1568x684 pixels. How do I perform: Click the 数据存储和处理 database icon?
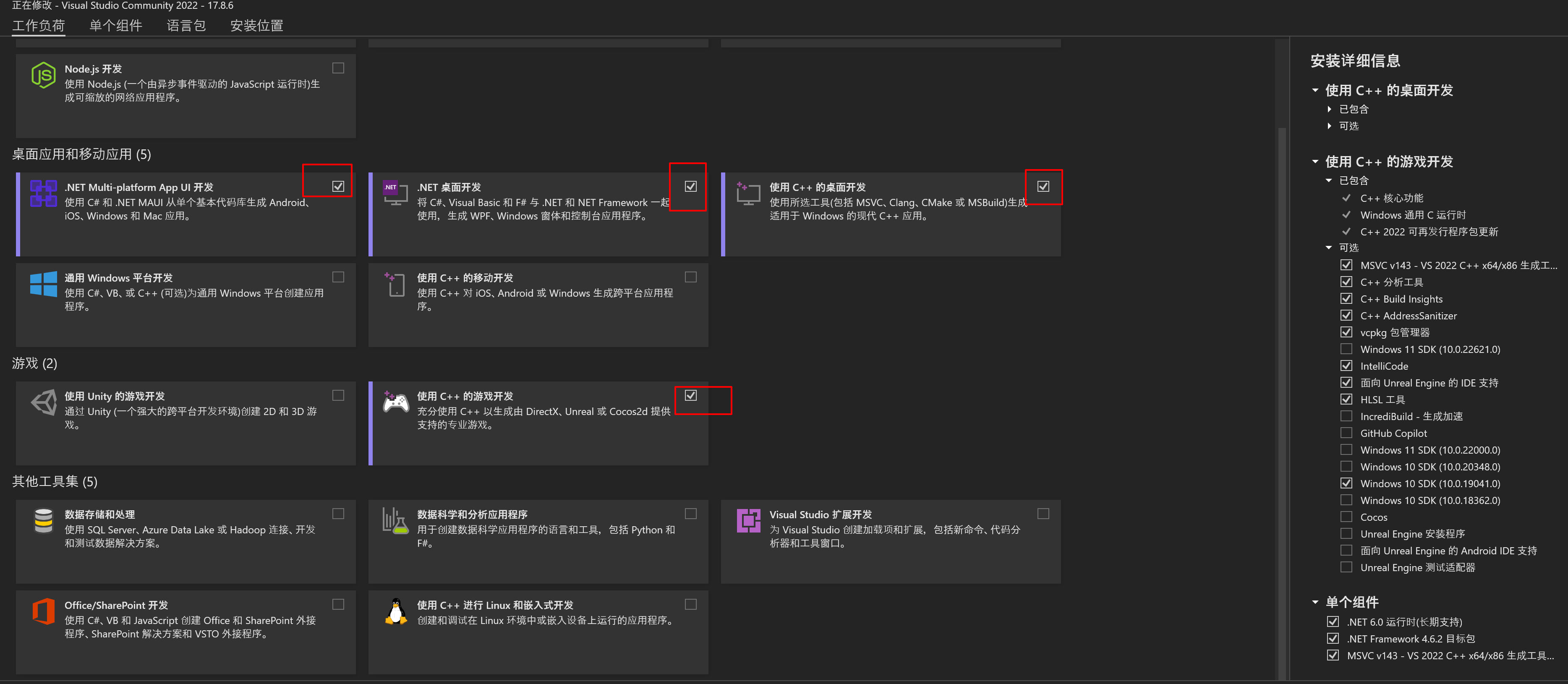[43, 521]
